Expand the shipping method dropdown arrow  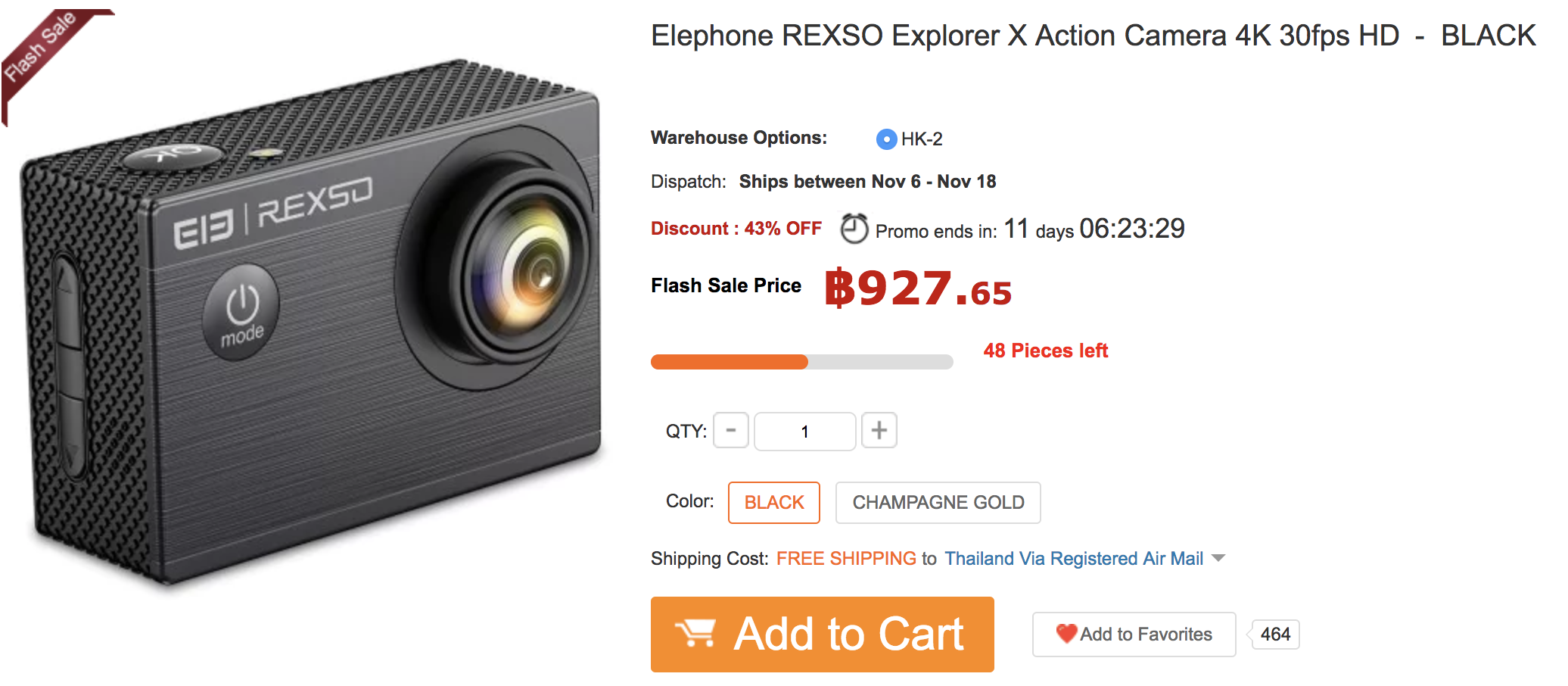[x=1218, y=559]
